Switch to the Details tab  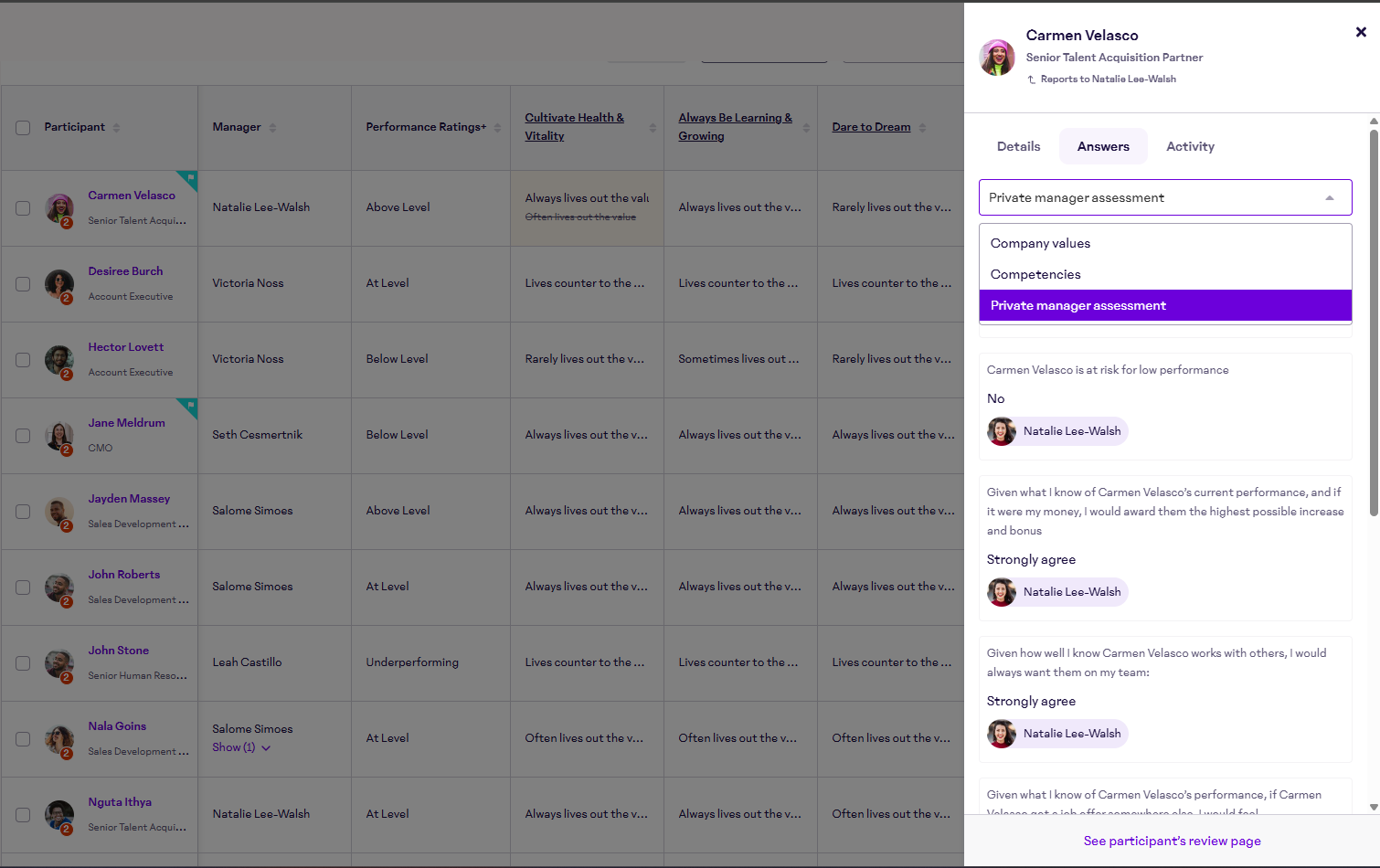1018,146
